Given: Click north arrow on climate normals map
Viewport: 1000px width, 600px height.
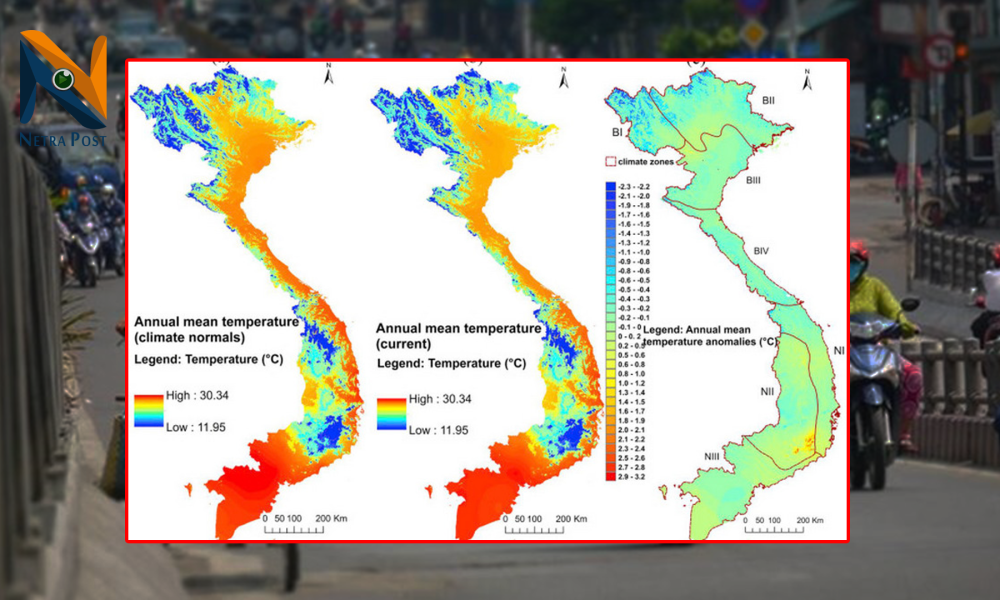Looking at the screenshot, I should click(x=328, y=73).
